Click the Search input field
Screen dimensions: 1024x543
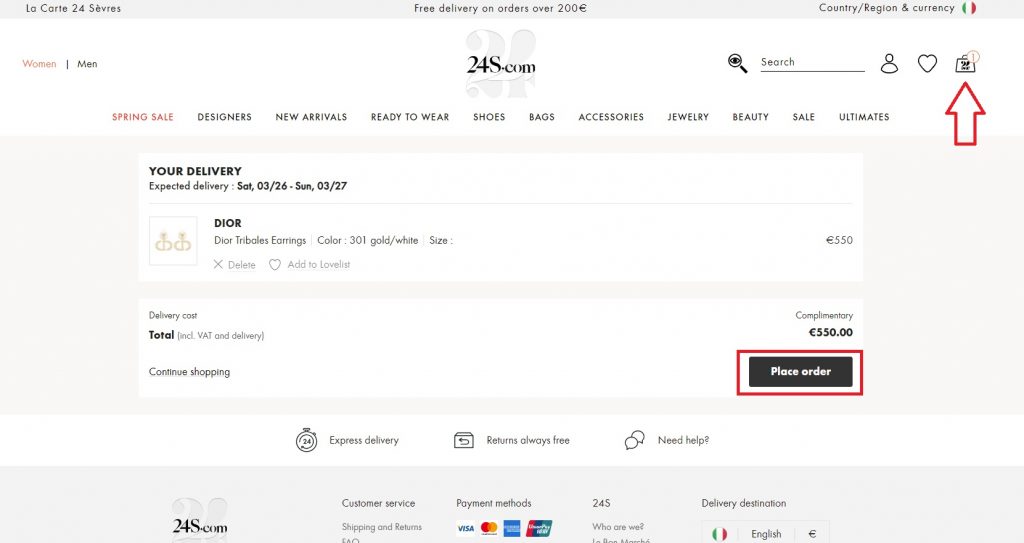[811, 62]
